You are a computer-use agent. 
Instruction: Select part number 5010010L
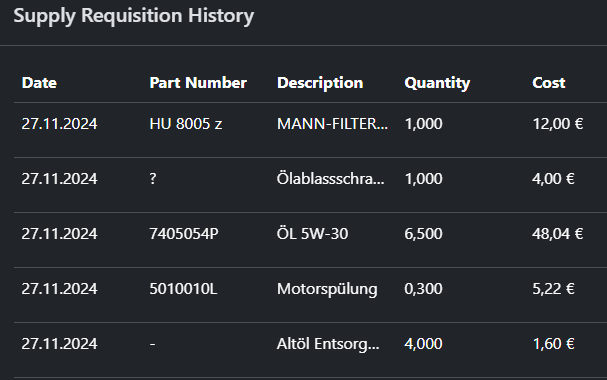183,289
